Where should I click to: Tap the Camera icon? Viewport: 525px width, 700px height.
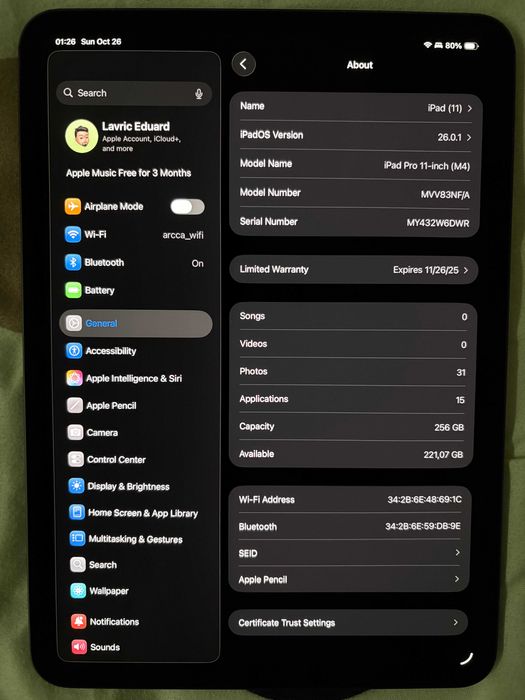75,432
